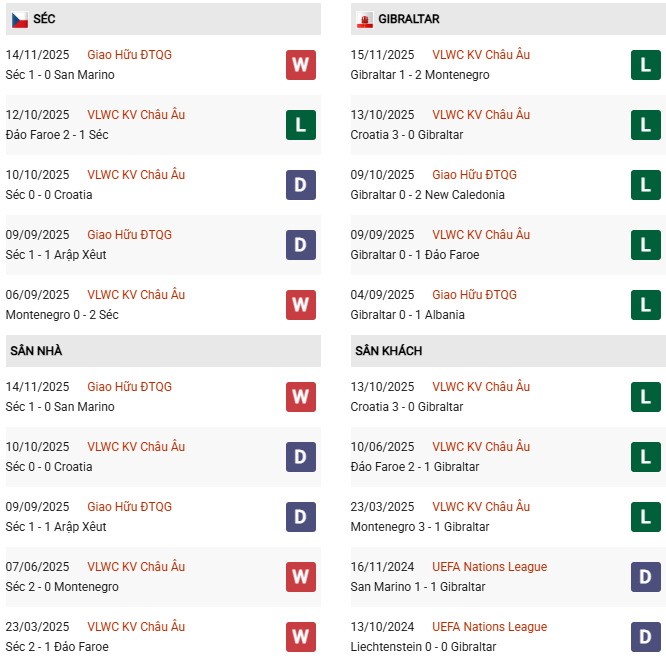Click the Gibraltar 0 - 1 Đảo Faroe match result
Viewport: 666px width, 660px height.
[x=415, y=255]
